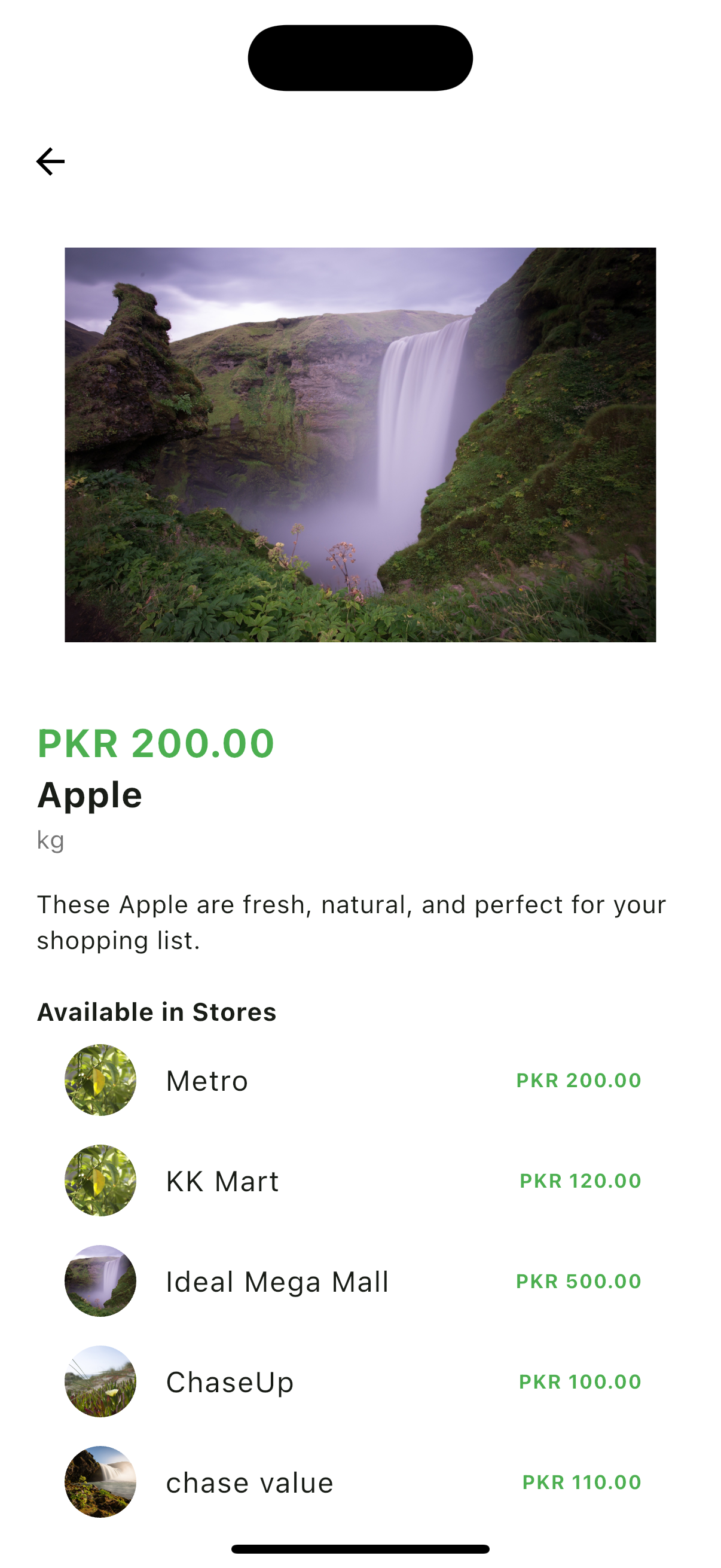Tap the back arrow icon
This screenshot has height=1568, width=721.
coord(50,162)
